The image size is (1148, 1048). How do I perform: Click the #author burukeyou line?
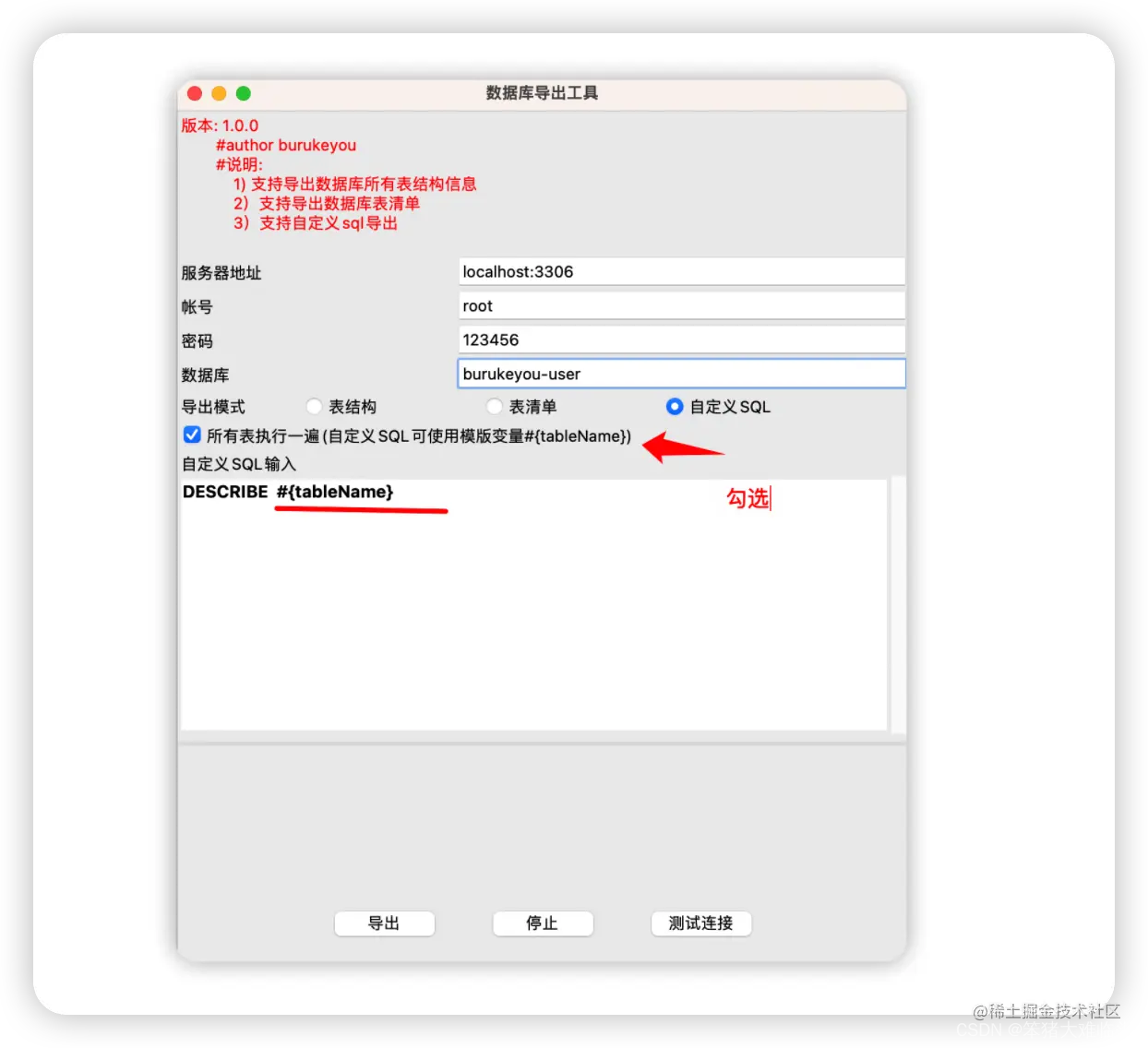[286, 145]
